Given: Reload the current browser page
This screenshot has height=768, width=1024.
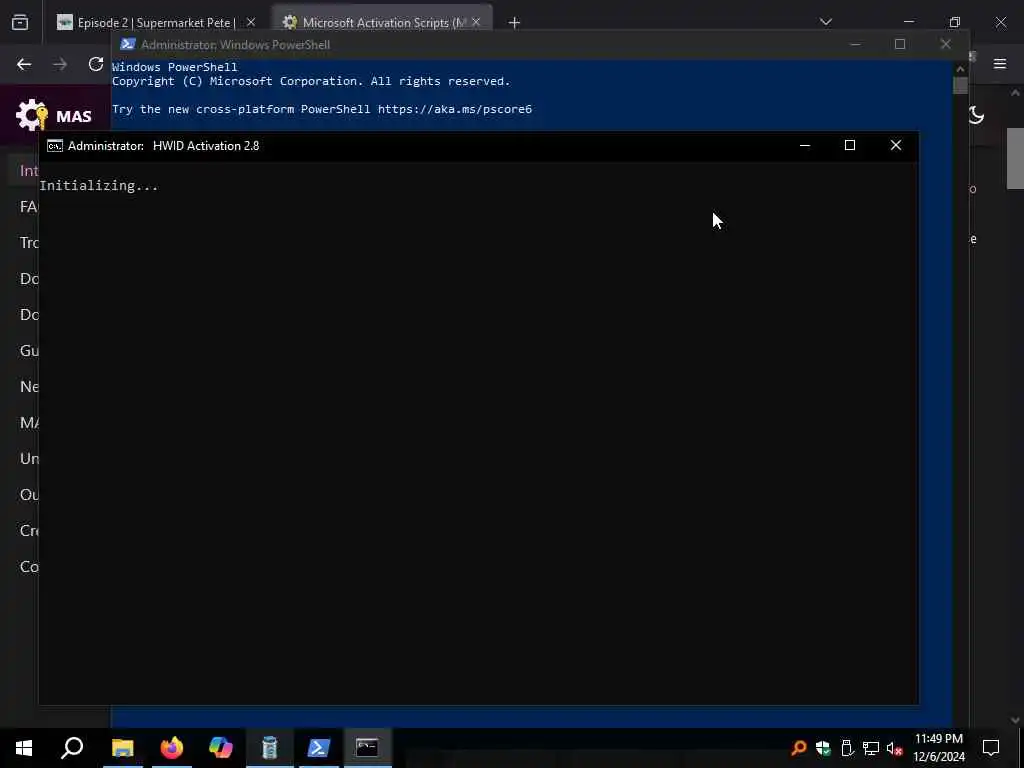Looking at the screenshot, I should pos(96,64).
